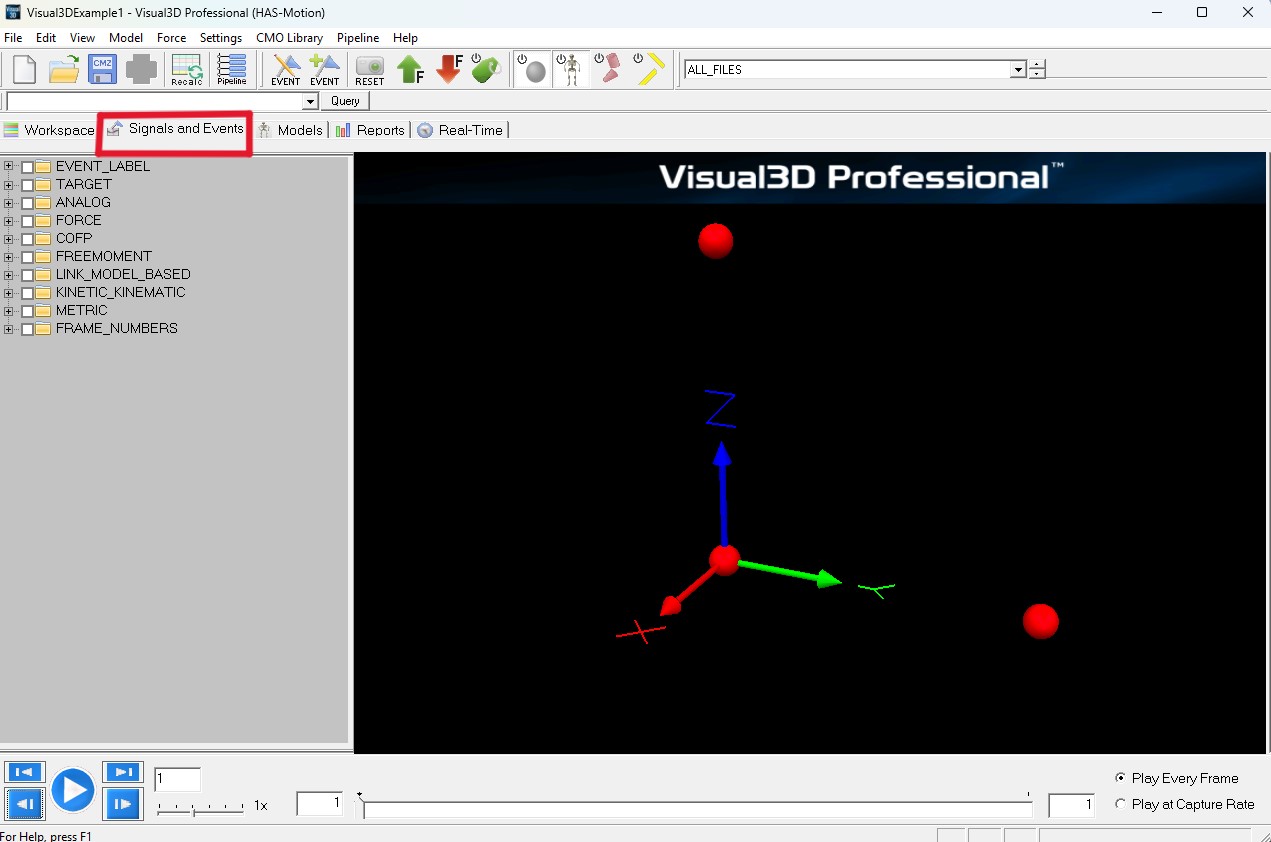1271x842 pixels.
Task: Click the delete EVENT toolbar icon
Action: (286, 70)
